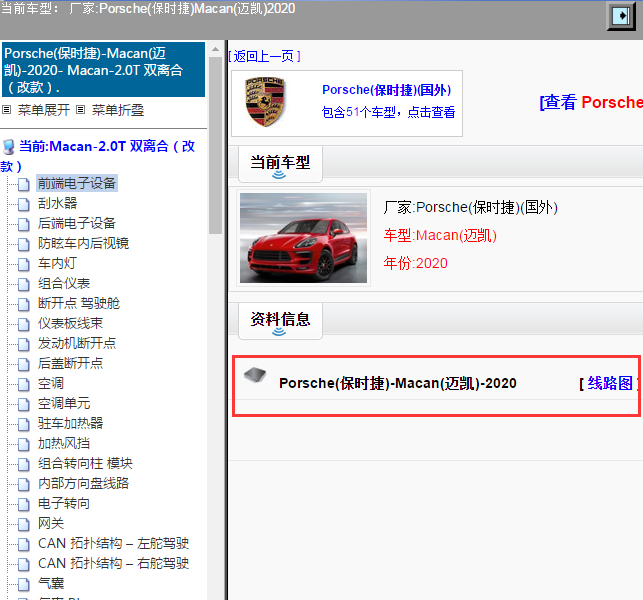The image size is (643, 600).
Task: Click the computer icon beside 当前:Macan-2.0T
Action: coord(8,147)
